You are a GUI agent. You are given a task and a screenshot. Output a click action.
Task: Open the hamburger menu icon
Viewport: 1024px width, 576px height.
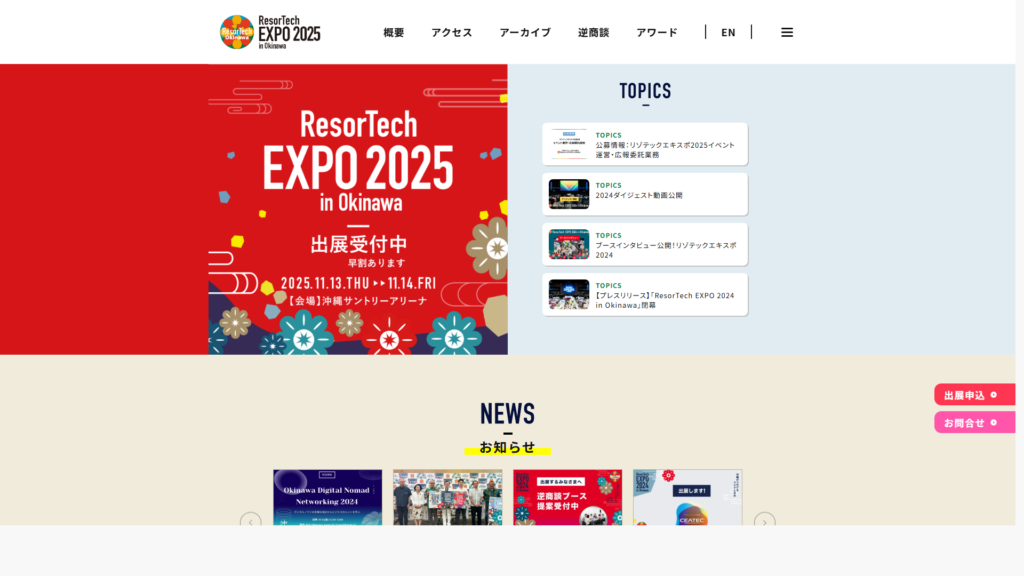787,32
